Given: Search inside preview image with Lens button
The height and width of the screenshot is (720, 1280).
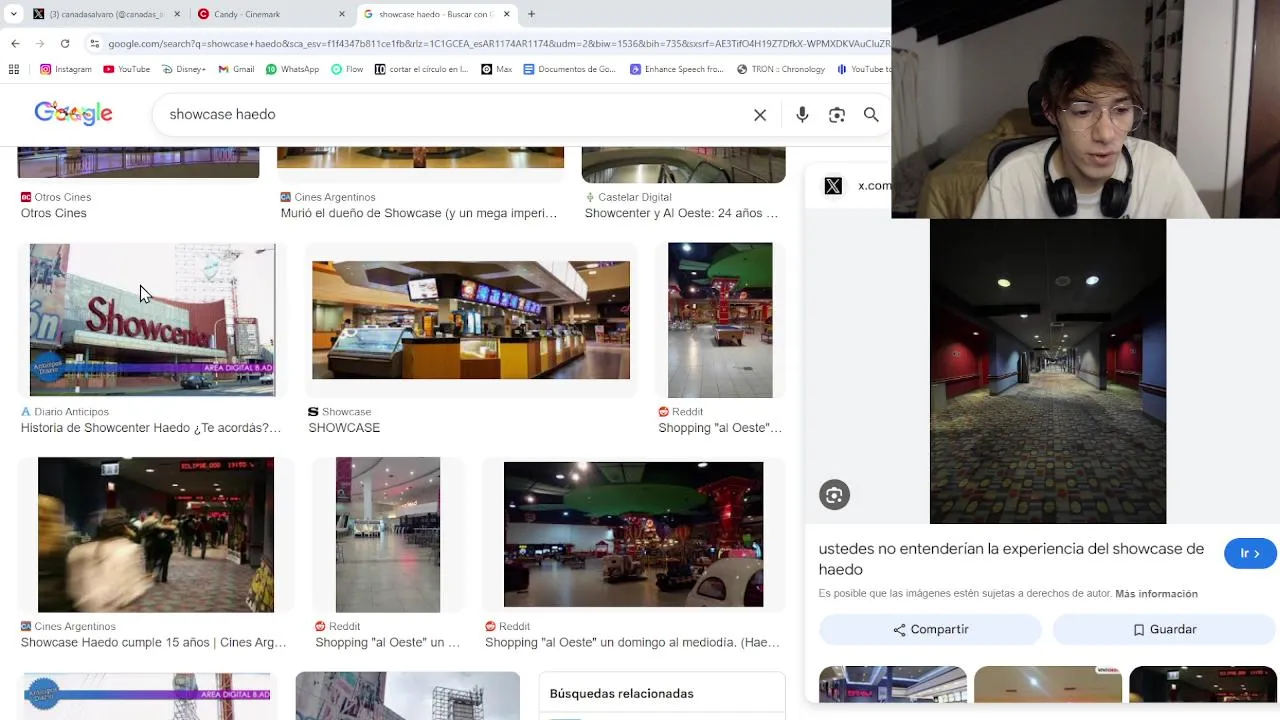Looking at the screenshot, I should click(834, 495).
